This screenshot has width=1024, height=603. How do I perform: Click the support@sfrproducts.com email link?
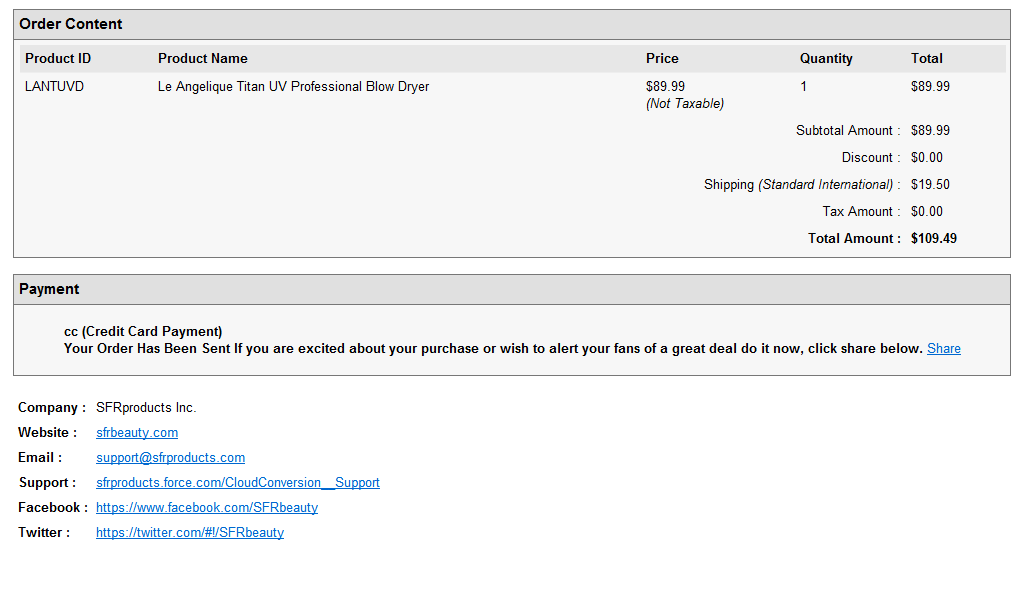pyautogui.click(x=170, y=458)
